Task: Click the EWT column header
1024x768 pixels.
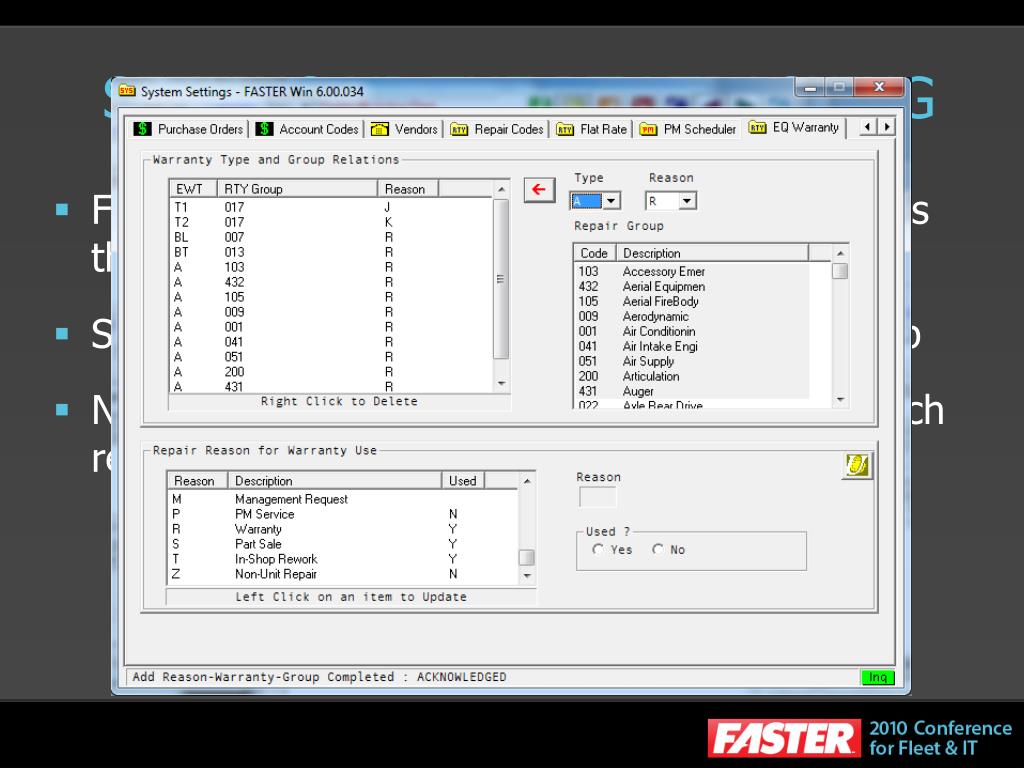Action: point(193,189)
